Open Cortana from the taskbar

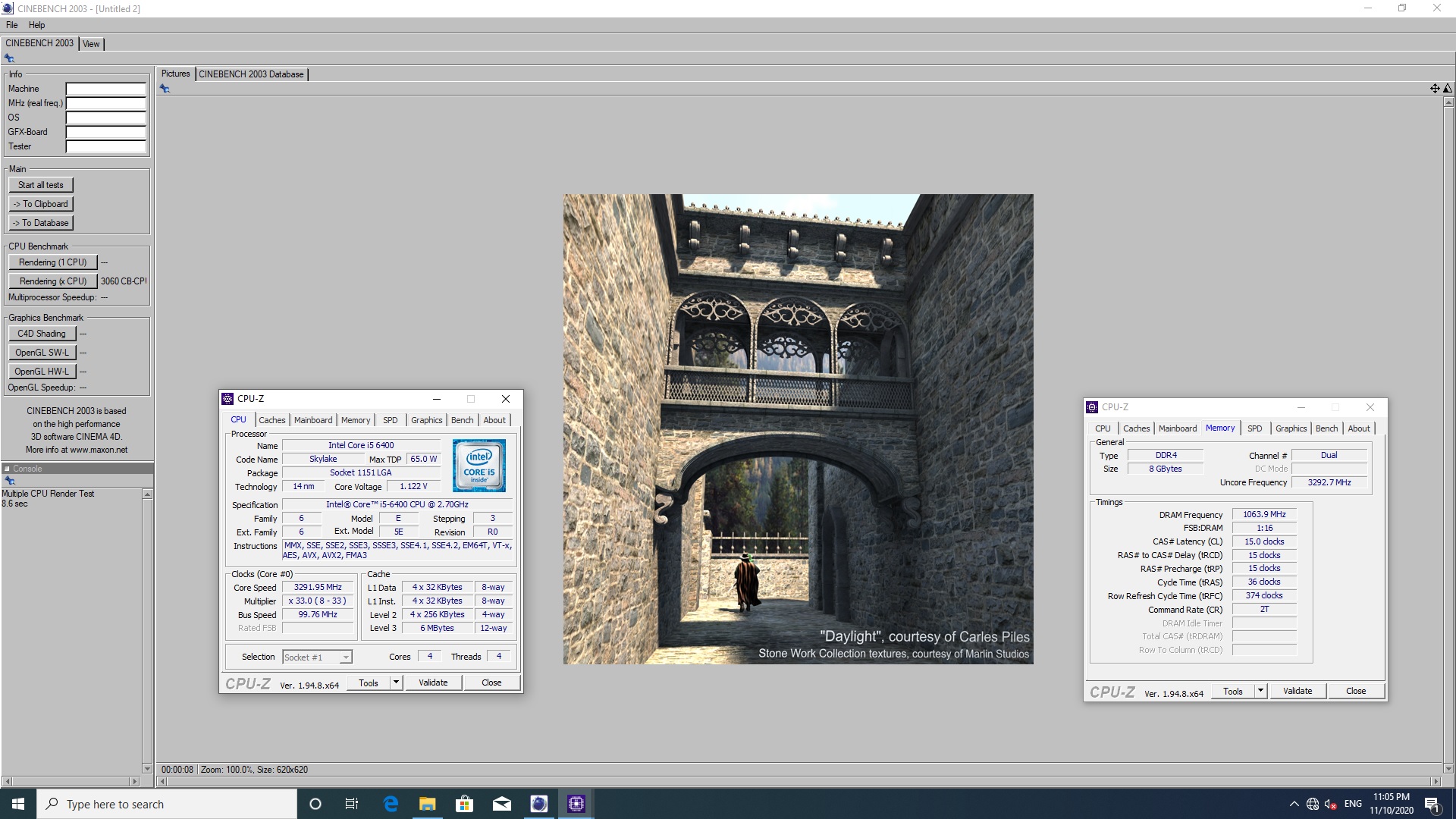(315, 804)
